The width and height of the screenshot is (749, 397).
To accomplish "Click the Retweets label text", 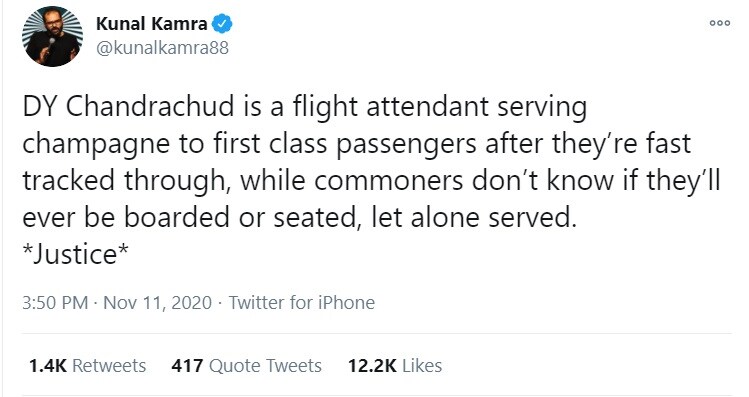I will pyautogui.click(x=109, y=365).
